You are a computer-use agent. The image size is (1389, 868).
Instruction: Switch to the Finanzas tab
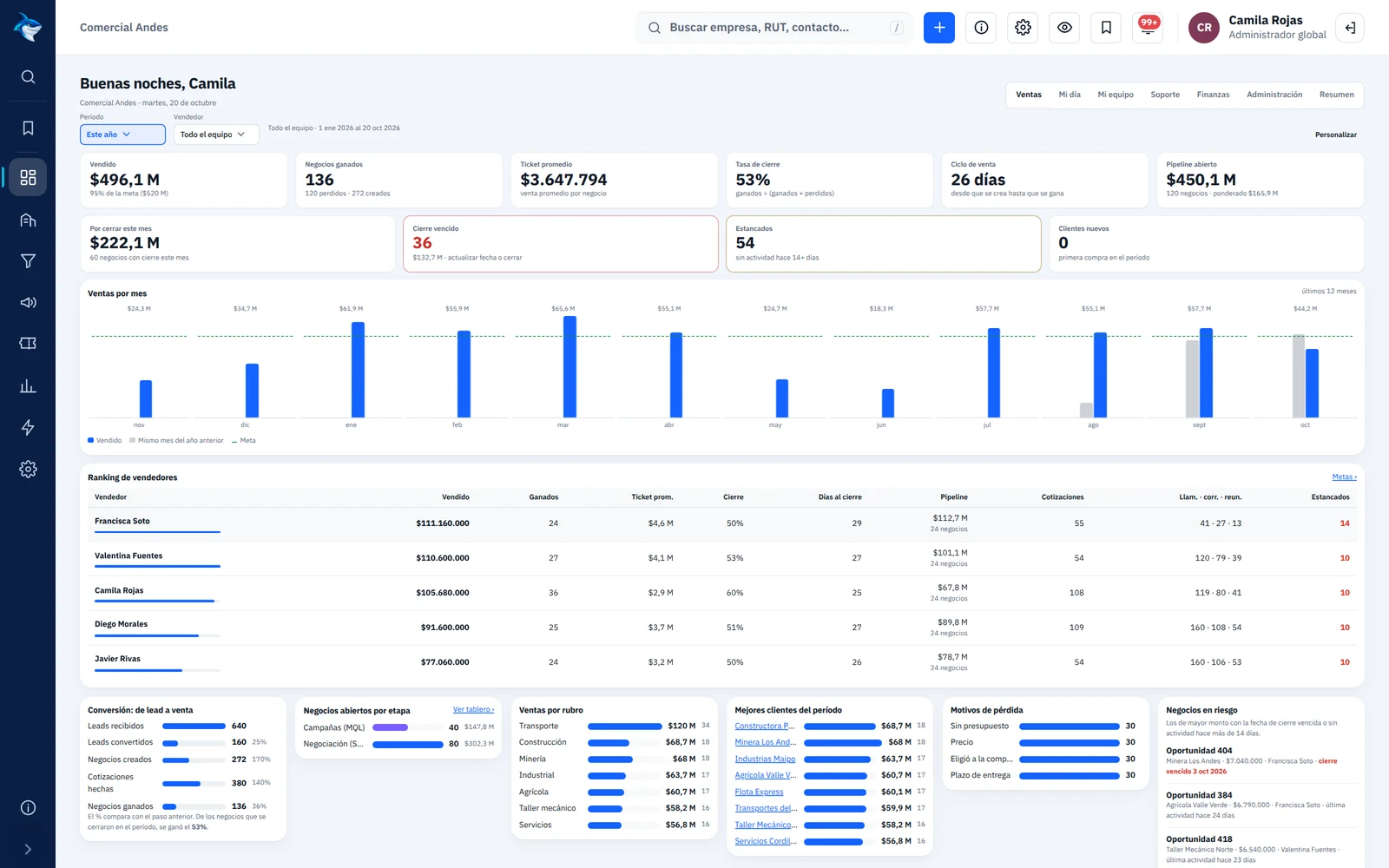click(1213, 95)
